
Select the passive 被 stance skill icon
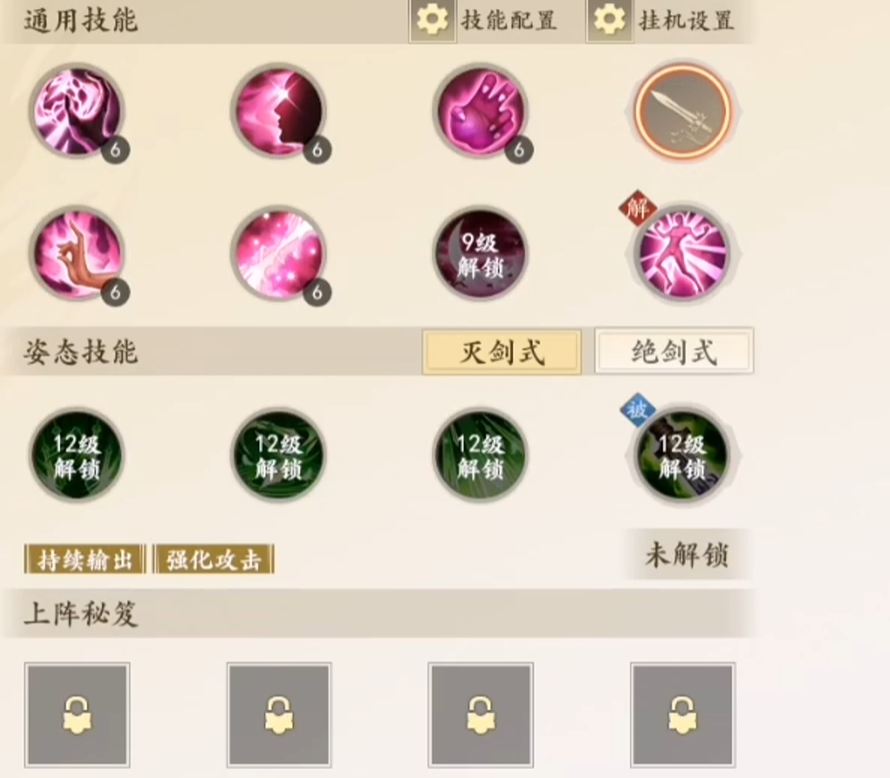click(x=683, y=455)
